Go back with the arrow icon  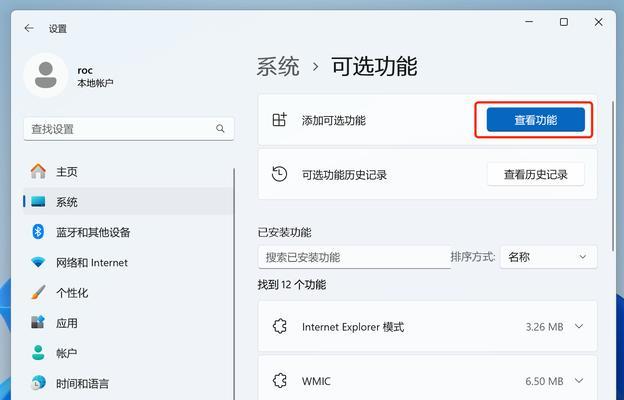(29, 28)
